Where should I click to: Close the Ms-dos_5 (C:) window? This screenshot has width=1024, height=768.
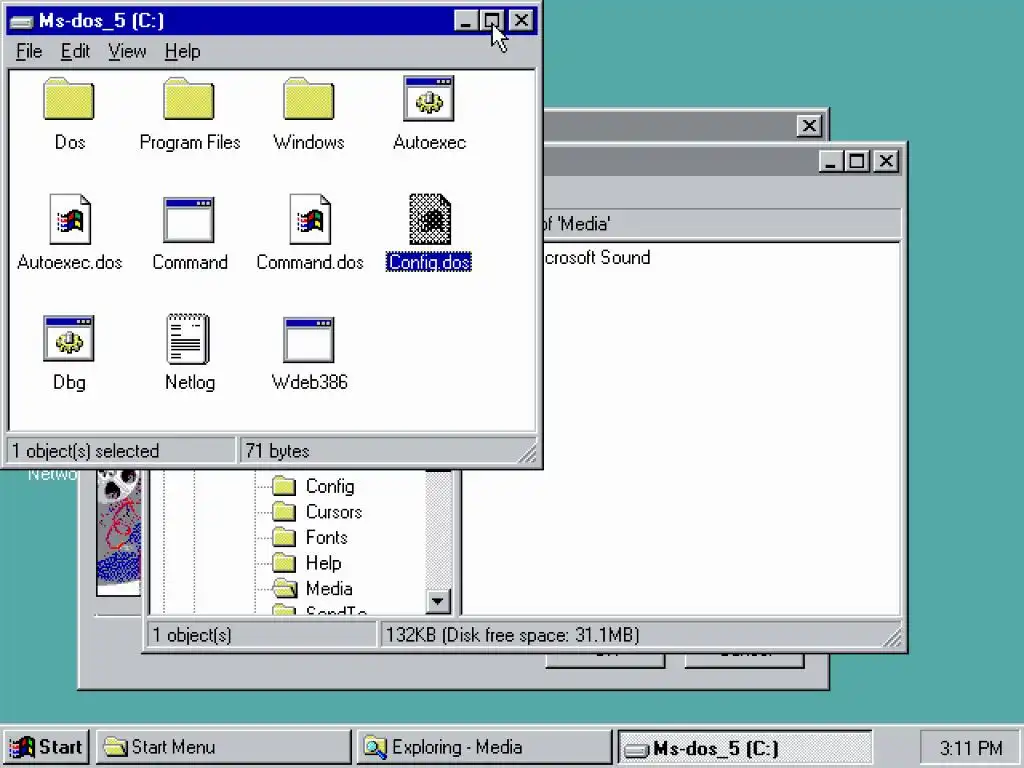[x=521, y=21]
